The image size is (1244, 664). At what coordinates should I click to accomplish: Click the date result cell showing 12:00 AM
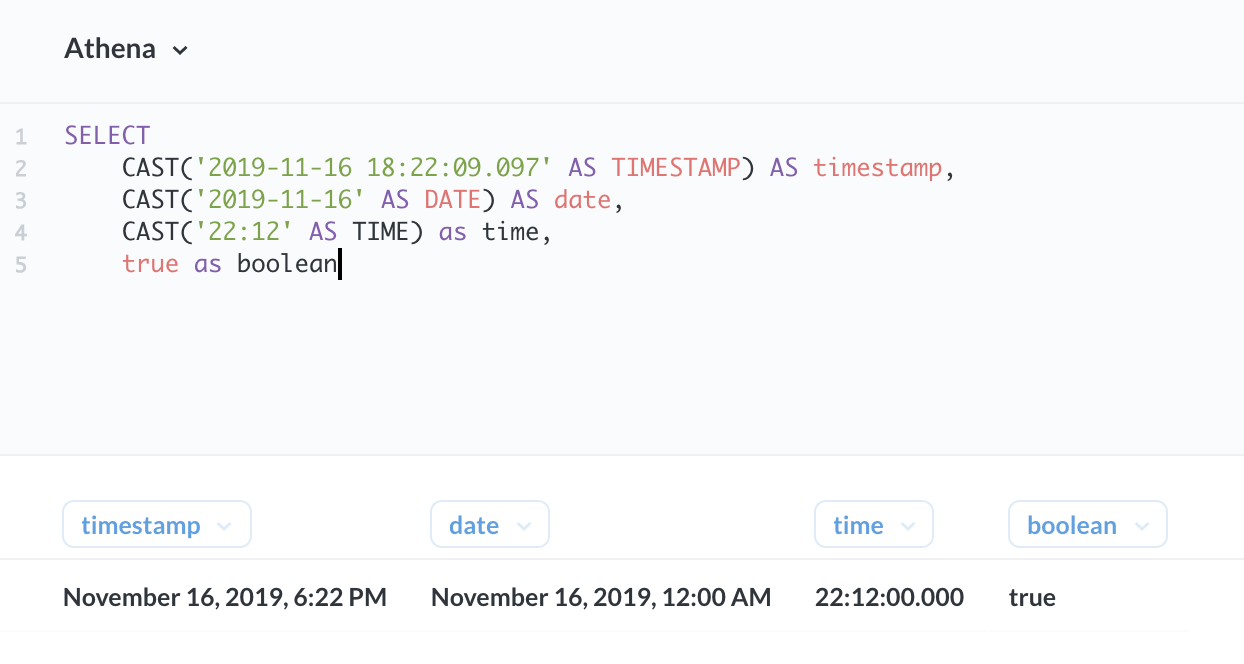600,597
